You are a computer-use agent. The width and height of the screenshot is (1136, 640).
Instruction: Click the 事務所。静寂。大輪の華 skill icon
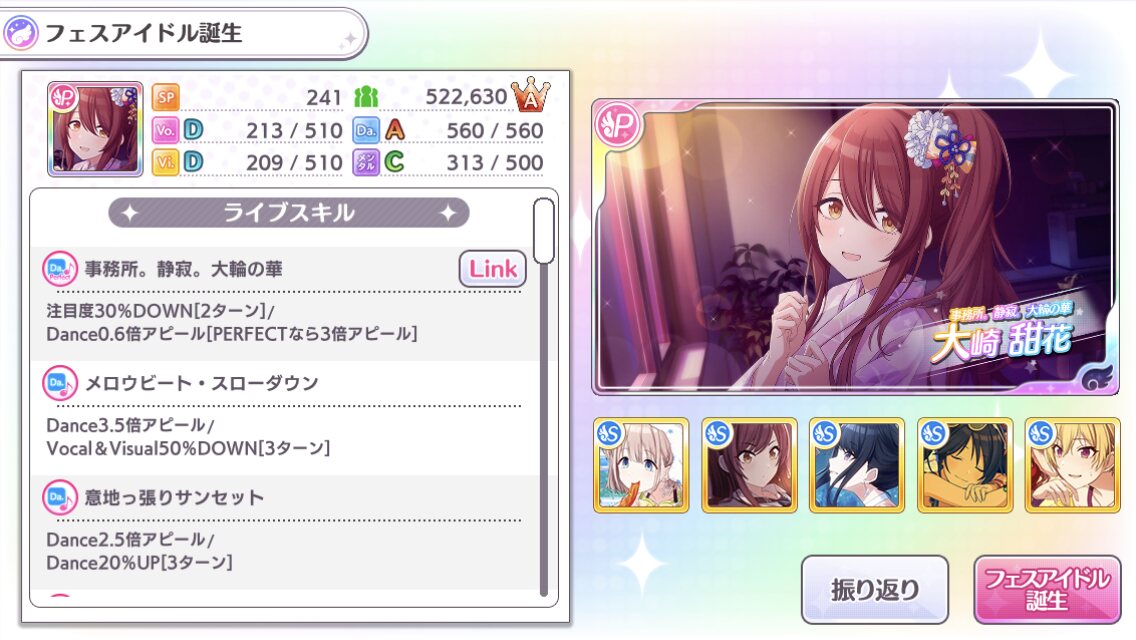(59, 269)
